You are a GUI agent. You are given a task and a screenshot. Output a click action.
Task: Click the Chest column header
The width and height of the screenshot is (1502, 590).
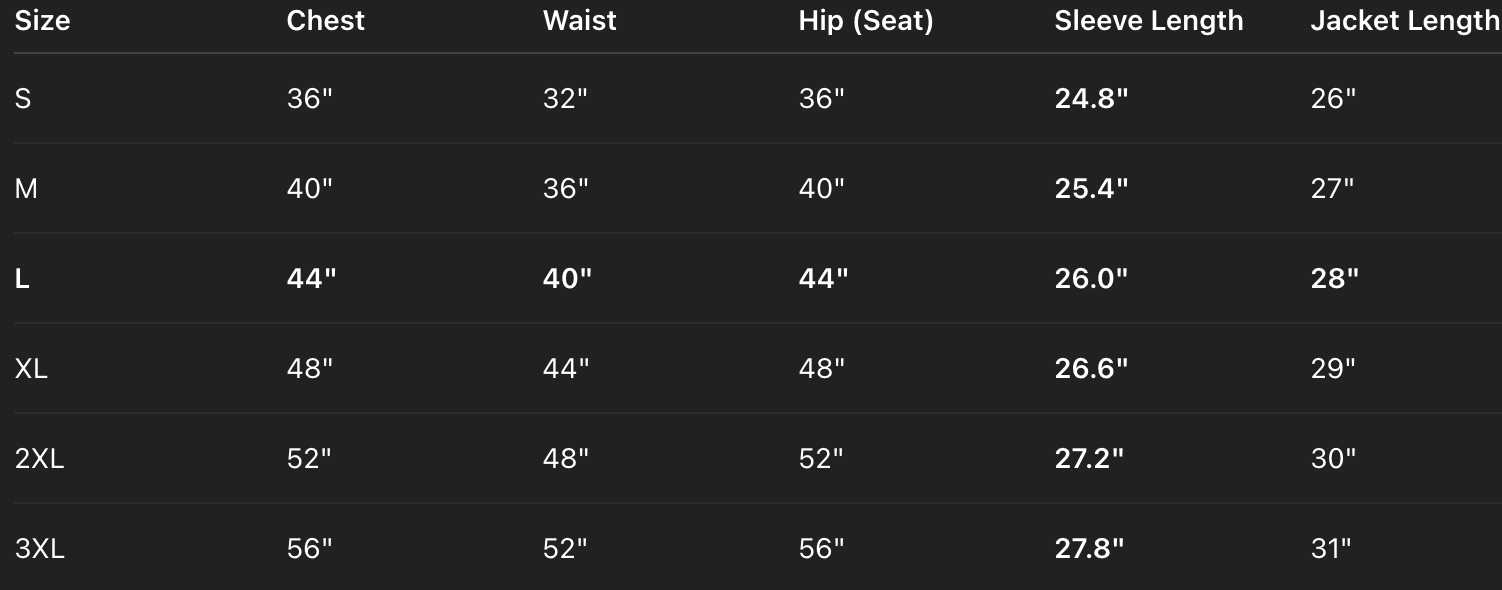point(326,21)
